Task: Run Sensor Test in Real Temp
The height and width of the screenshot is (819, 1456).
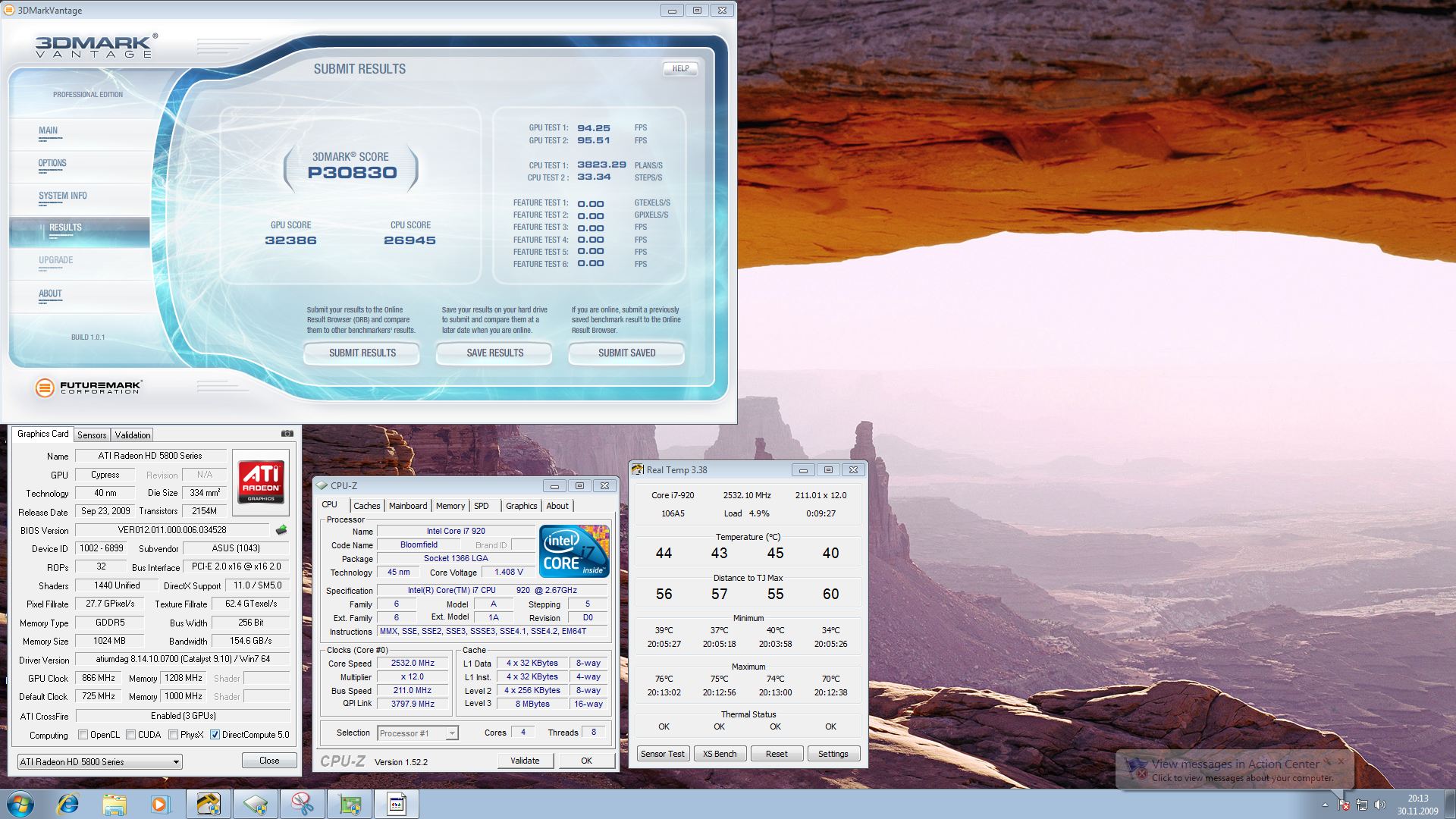Action: coord(662,754)
